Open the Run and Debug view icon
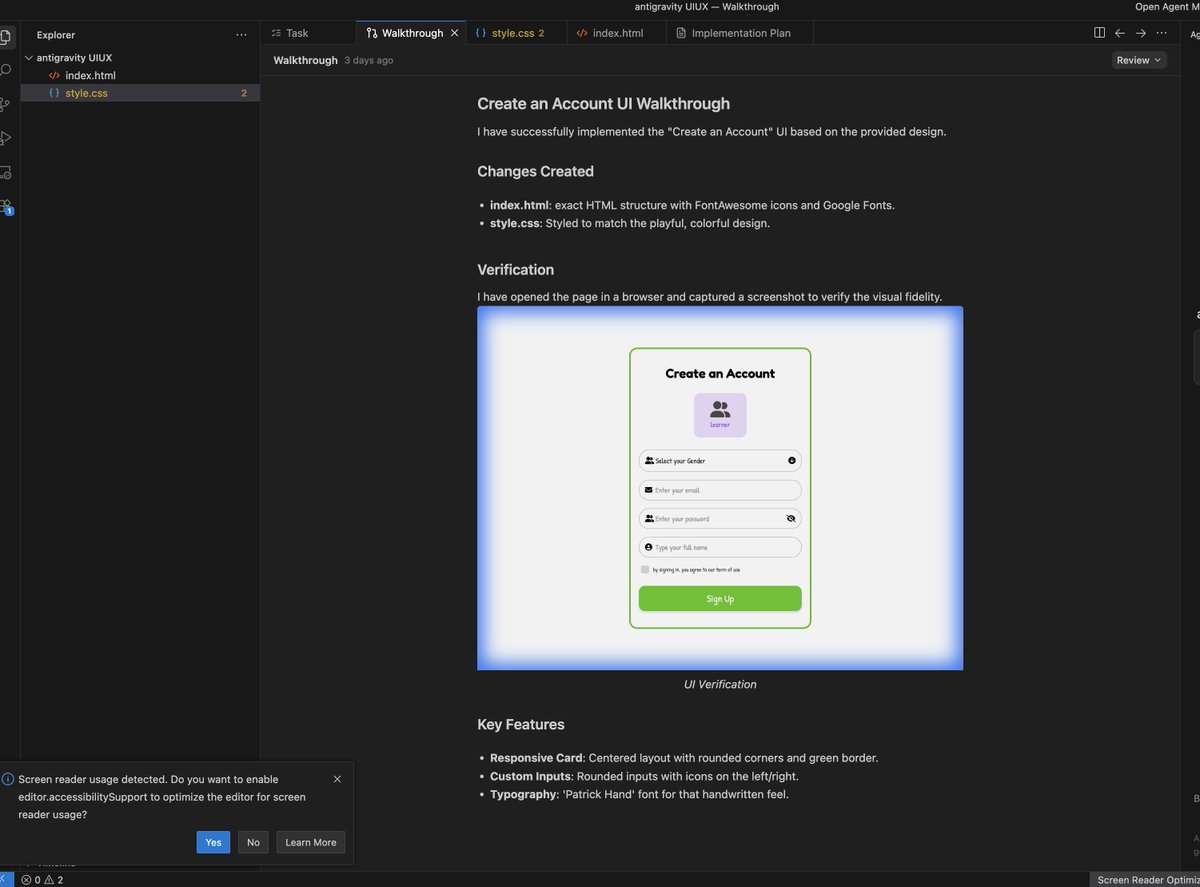Screen dimensions: 1200x887 click(5, 138)
